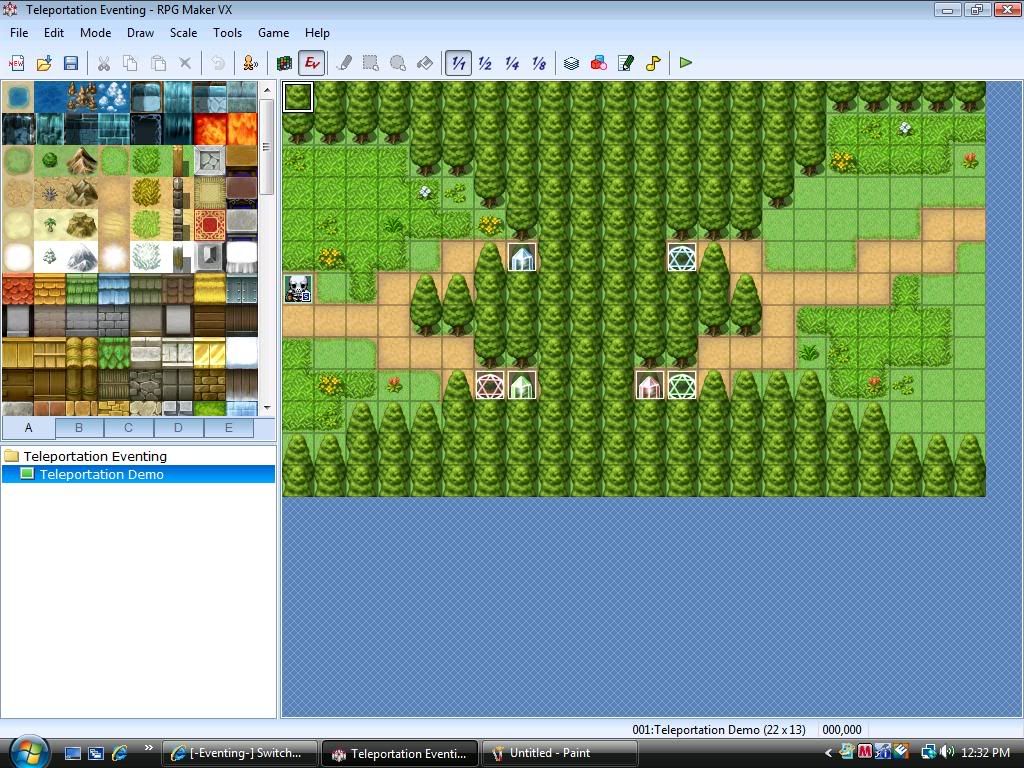The image size is (1024, 768).
Task: Switch to tileset tab B
Action: coord(79,428)
